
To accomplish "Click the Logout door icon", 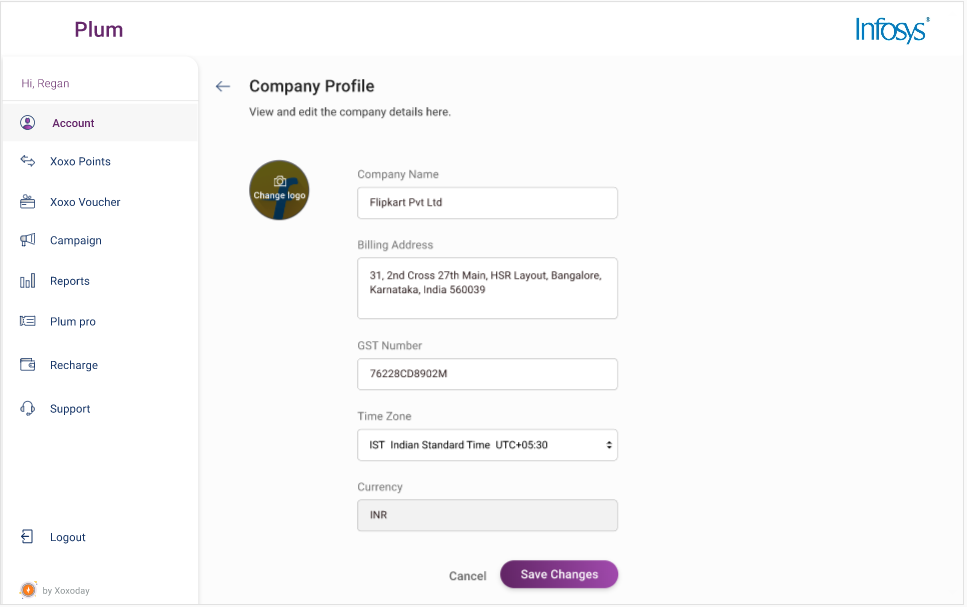I will coord(27,537).
